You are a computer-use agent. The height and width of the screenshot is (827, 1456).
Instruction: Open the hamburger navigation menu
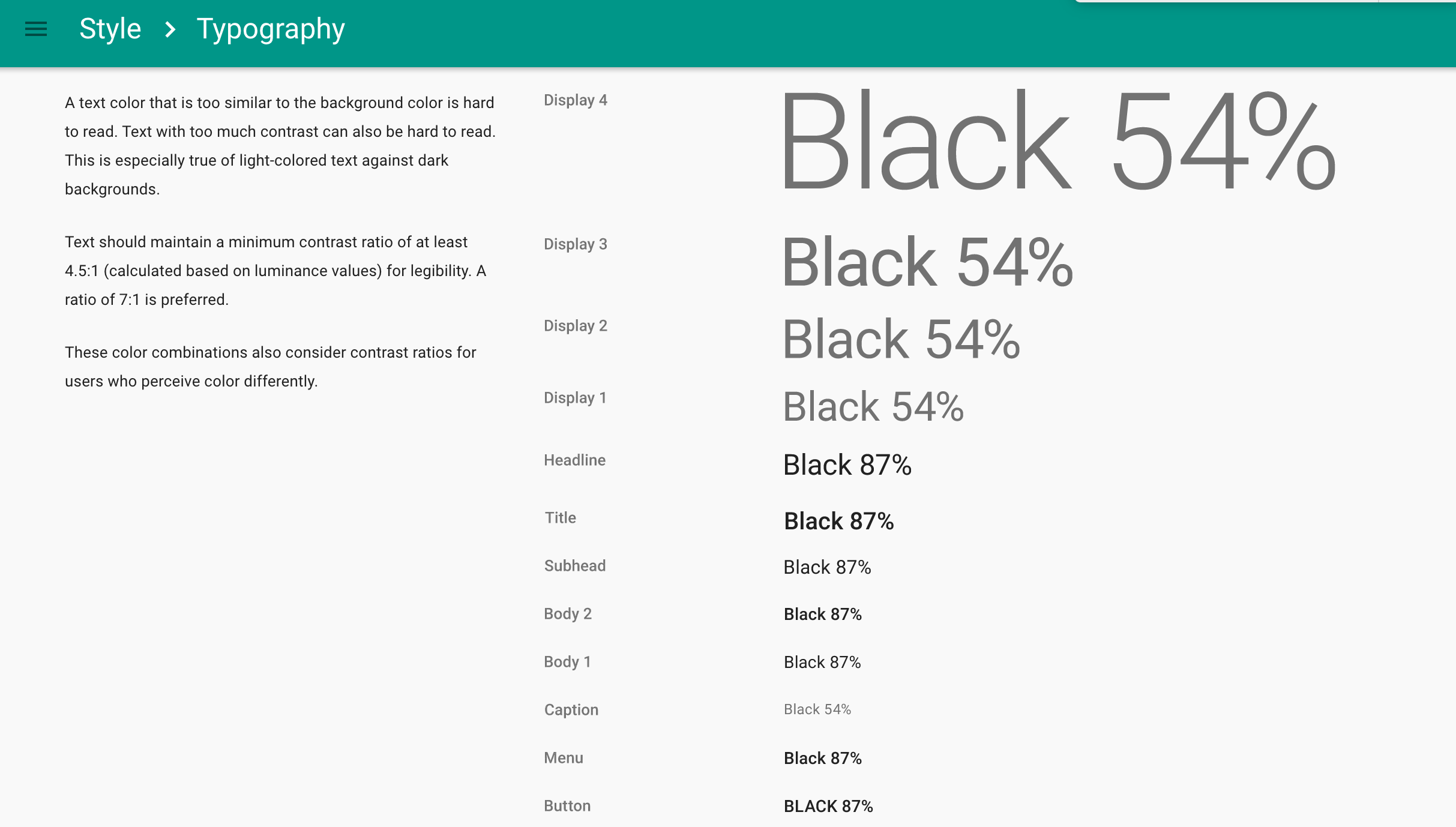click(36, 29)
